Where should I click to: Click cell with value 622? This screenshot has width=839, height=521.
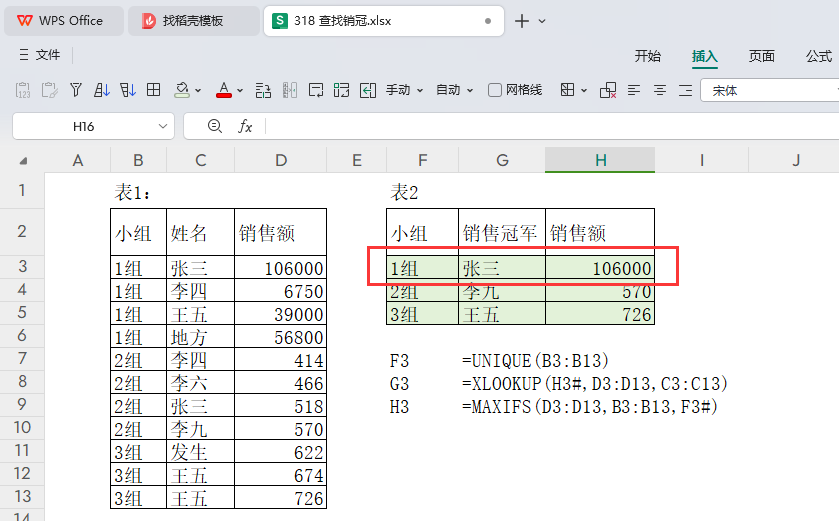click(x=280, y=451)
